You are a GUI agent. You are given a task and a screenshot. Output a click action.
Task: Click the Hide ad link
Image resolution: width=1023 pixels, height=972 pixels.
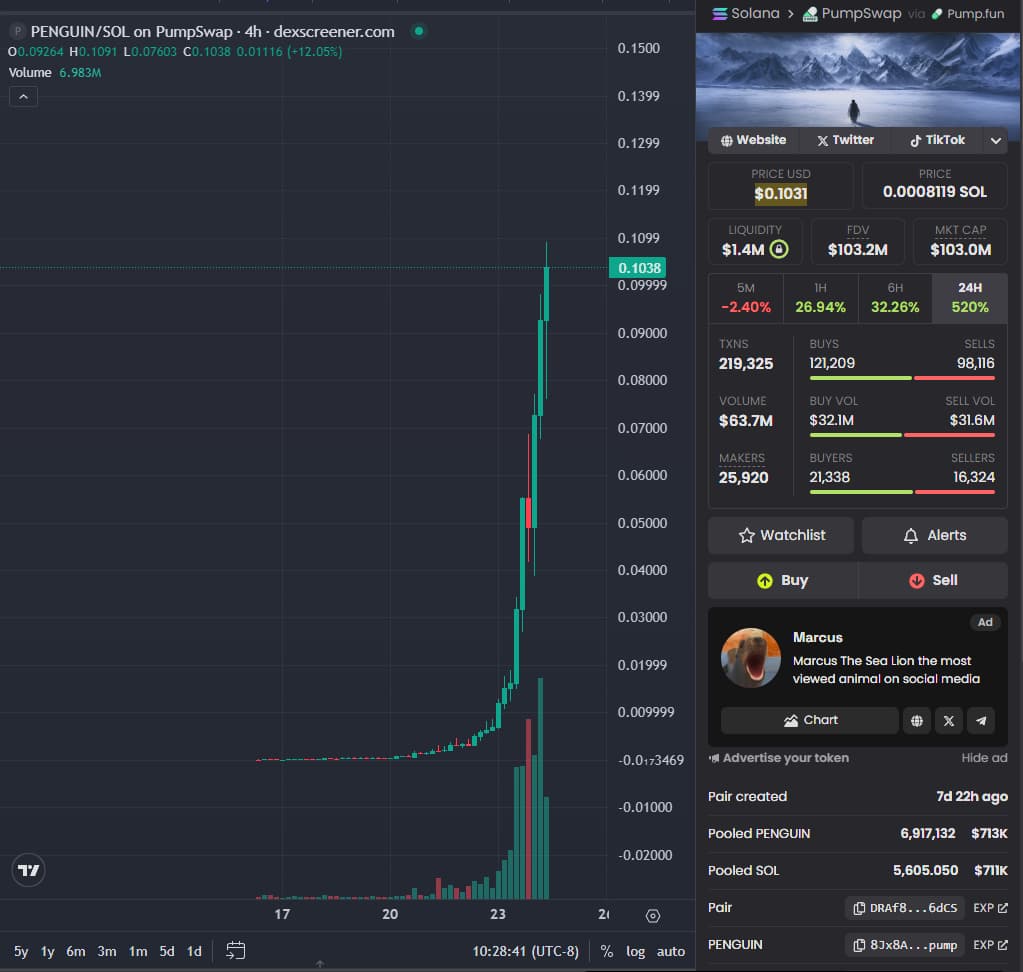pyautogui.click(x=984, y=758)
